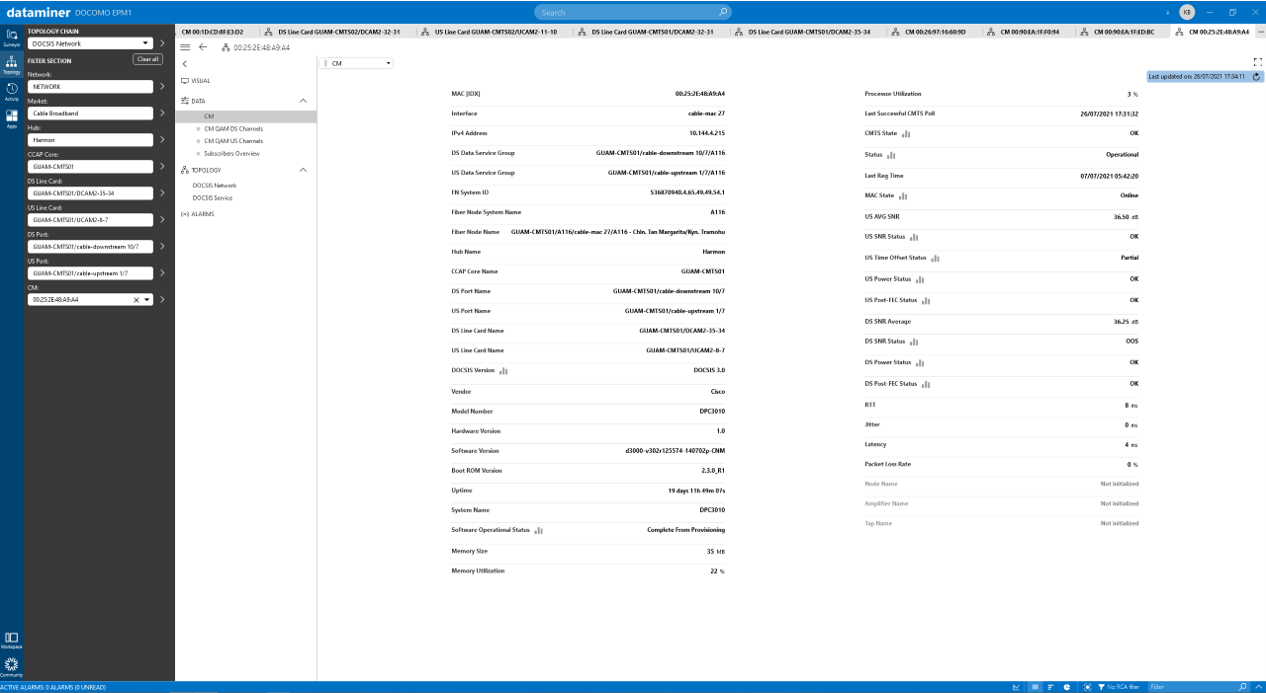Open Subscribers Overview data page

232,153
